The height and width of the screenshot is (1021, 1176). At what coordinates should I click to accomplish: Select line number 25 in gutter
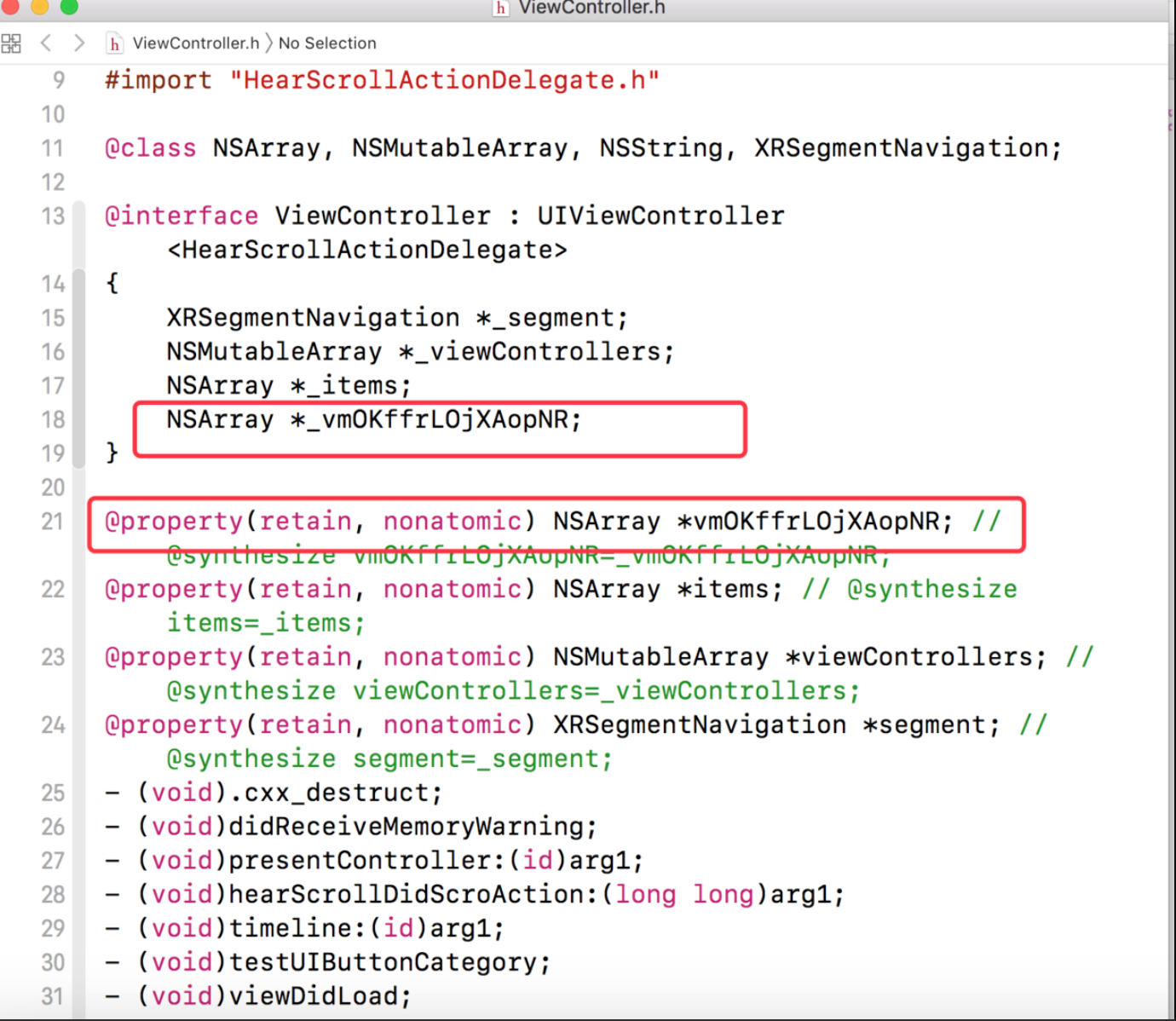[x=53, y=793]
